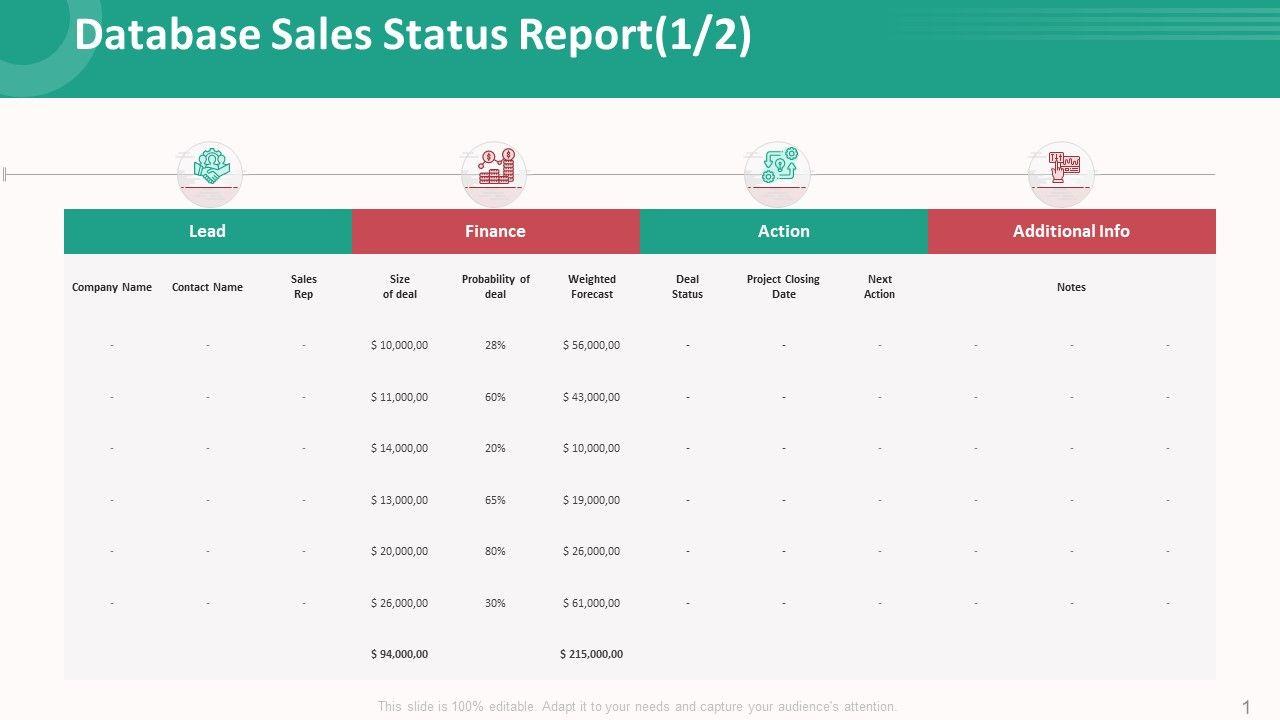This screenshot has width=1280, height=720.
Task: Select the Action section header
Action: coord(783,231)
